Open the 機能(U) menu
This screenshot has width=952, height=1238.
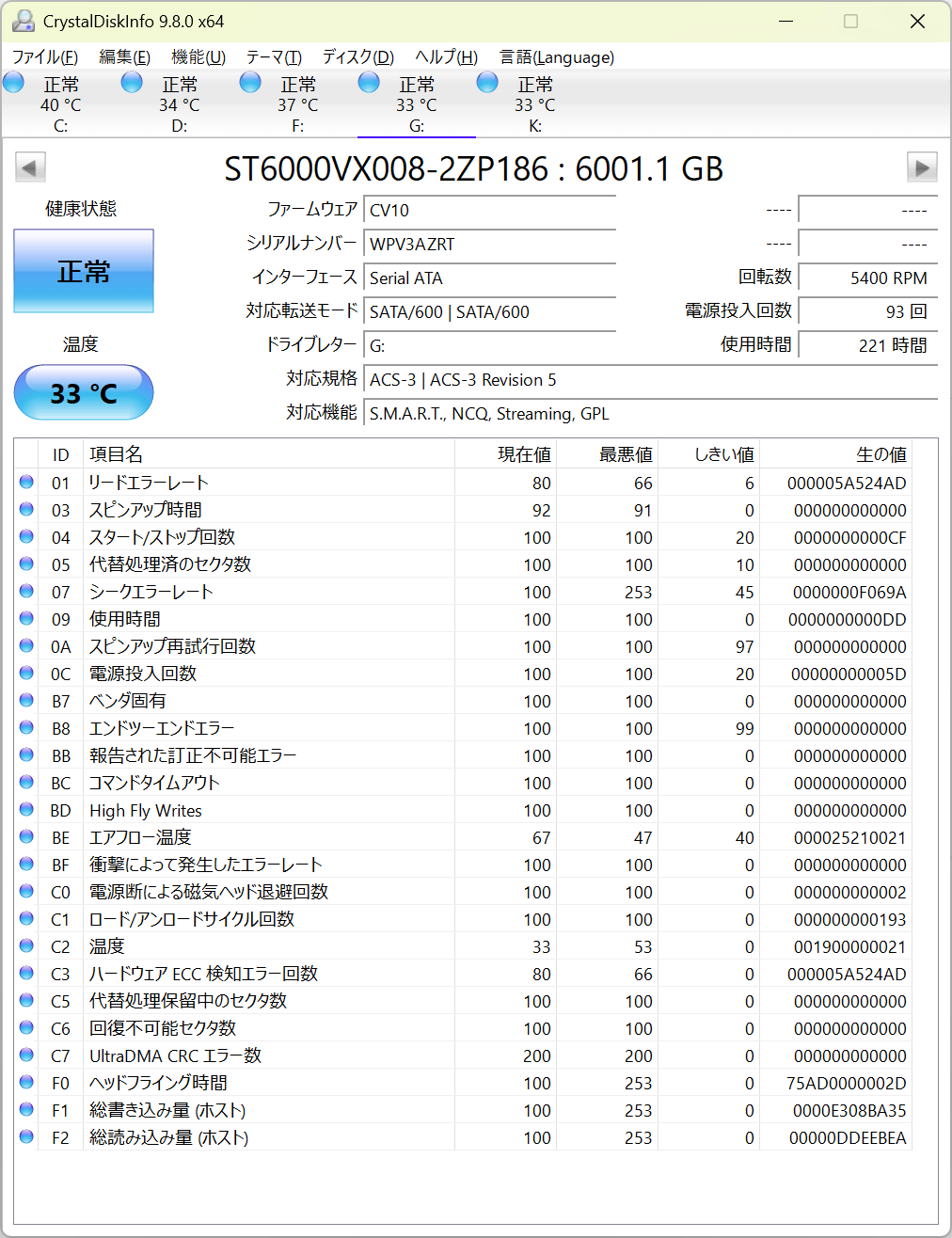(x=198, y=57)
